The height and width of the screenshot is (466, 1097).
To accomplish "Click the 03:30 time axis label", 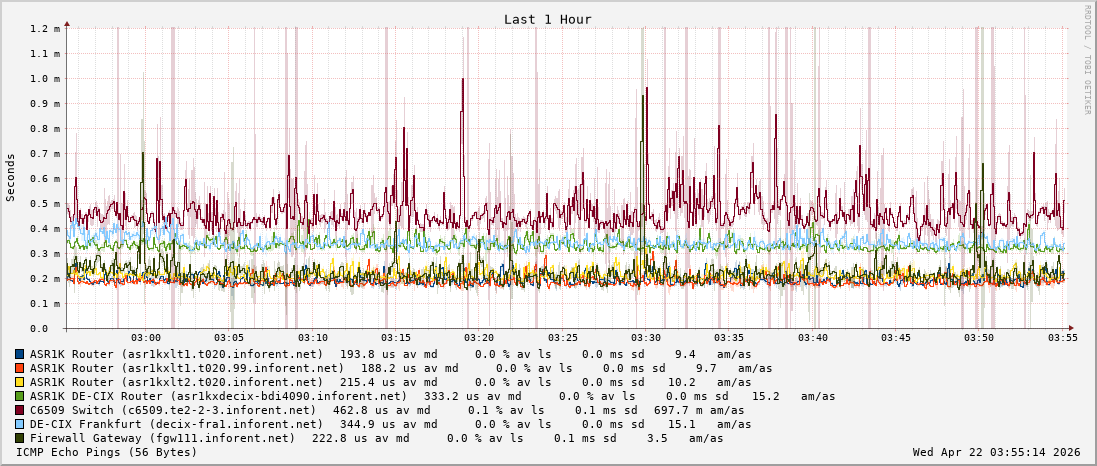I will pyautogui.click(x=646, y=338).
